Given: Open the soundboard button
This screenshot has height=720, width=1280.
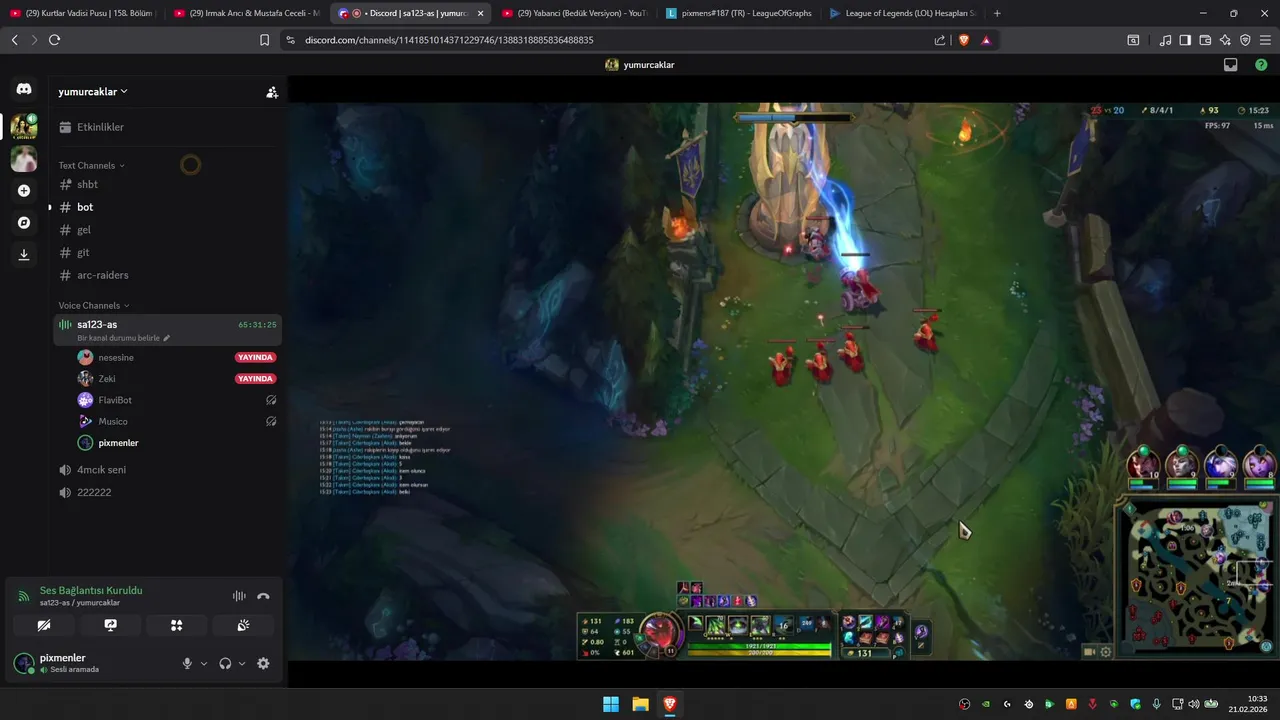Looking at the screenshot, I should (x=243, y=625).
